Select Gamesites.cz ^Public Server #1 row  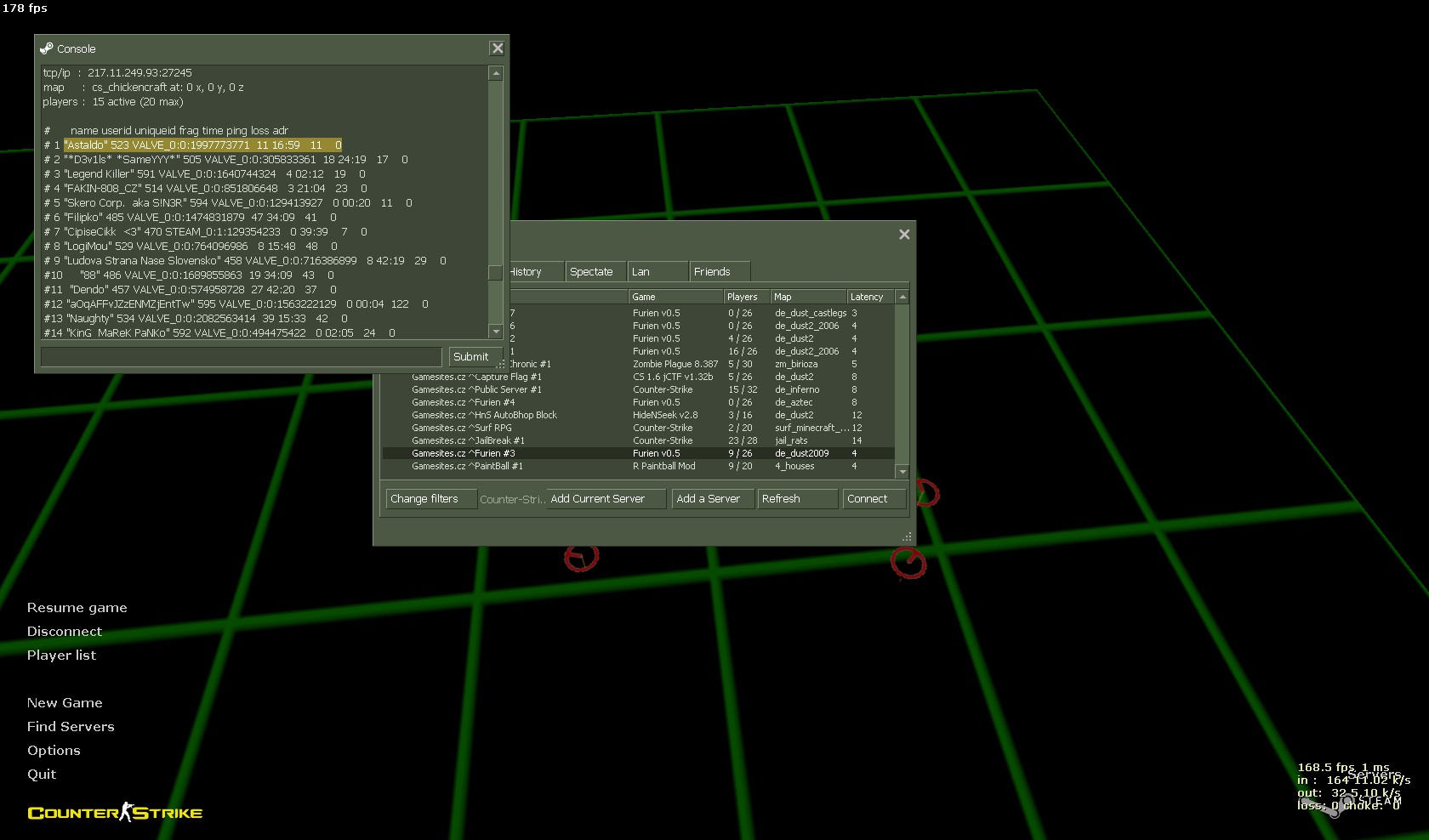coord(638,389)
